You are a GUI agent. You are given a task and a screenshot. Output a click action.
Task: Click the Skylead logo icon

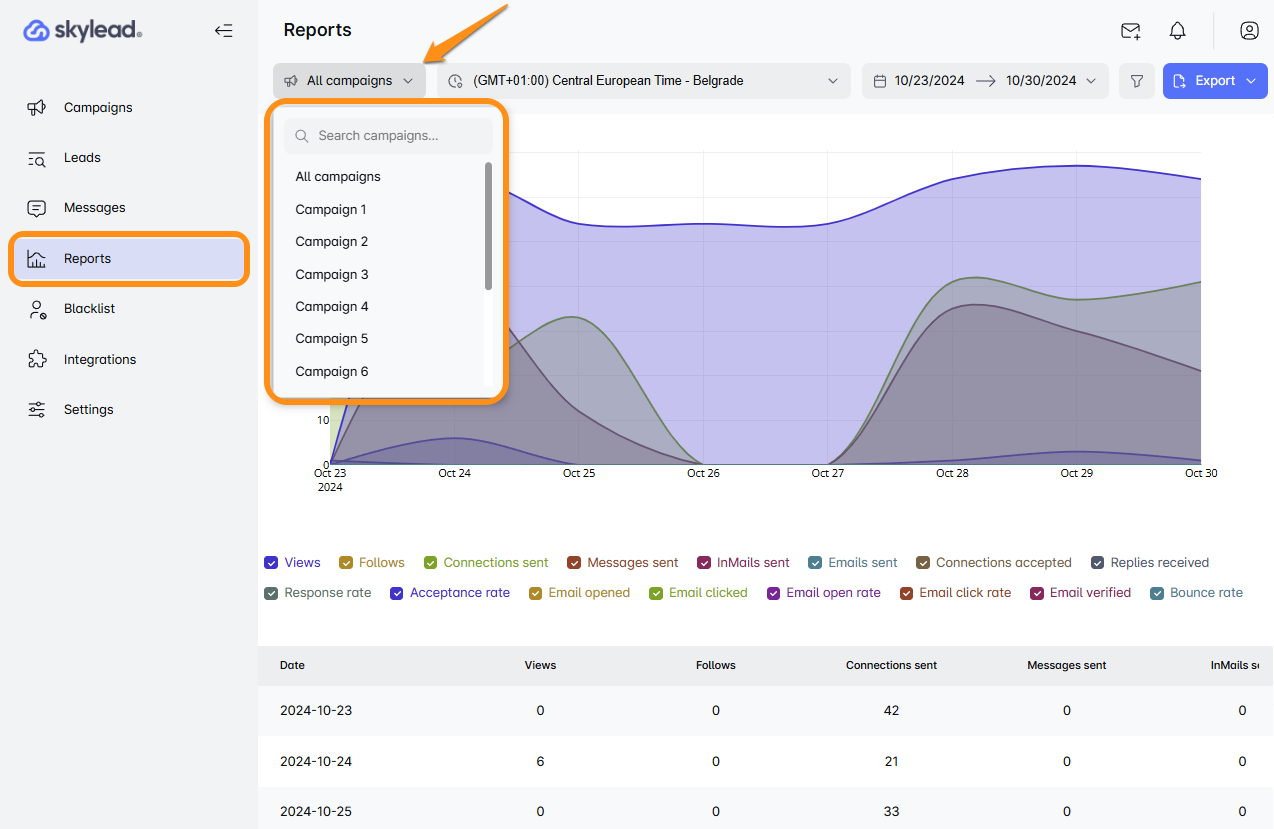(37, 31)
